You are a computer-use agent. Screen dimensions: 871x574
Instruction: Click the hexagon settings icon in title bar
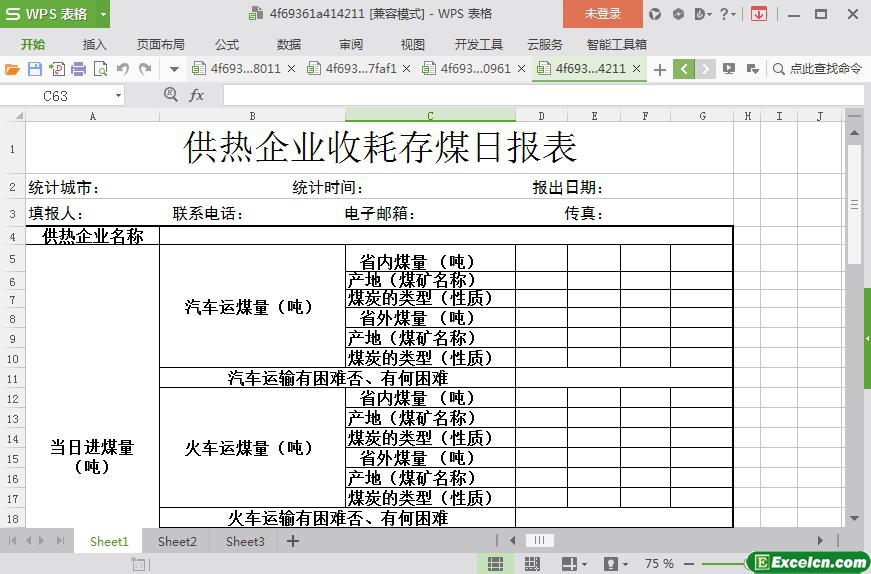[x=678, y=14]
